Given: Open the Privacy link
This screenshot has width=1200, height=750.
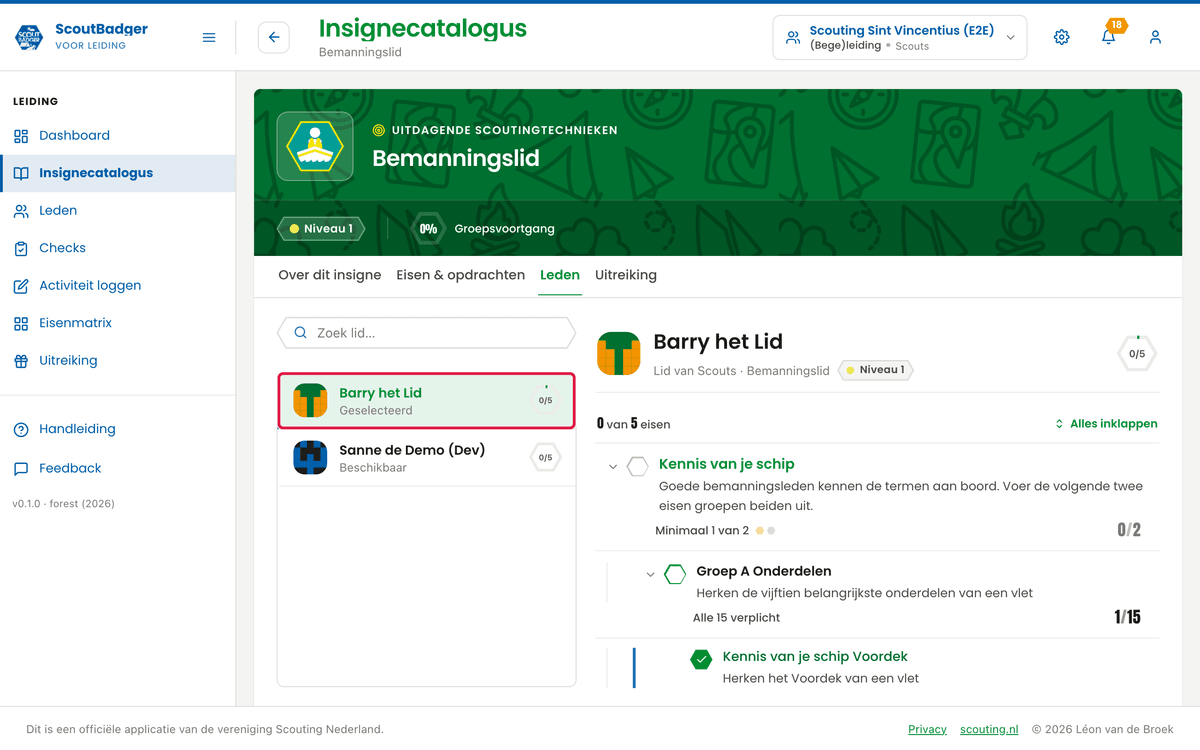Looking at the screenshot, I should [x=927, y=729].
